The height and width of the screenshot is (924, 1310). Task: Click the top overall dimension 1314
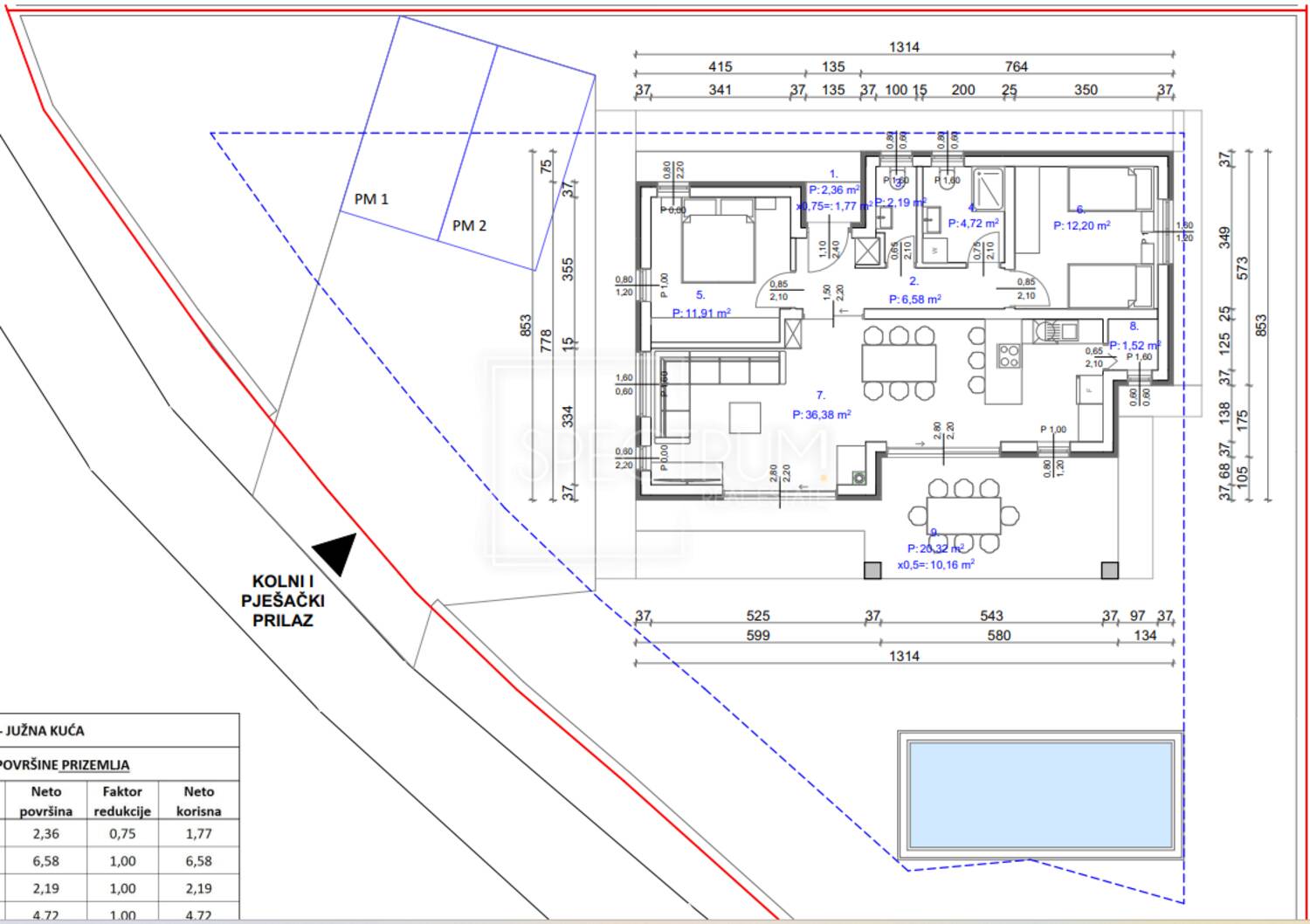point(904,47)
